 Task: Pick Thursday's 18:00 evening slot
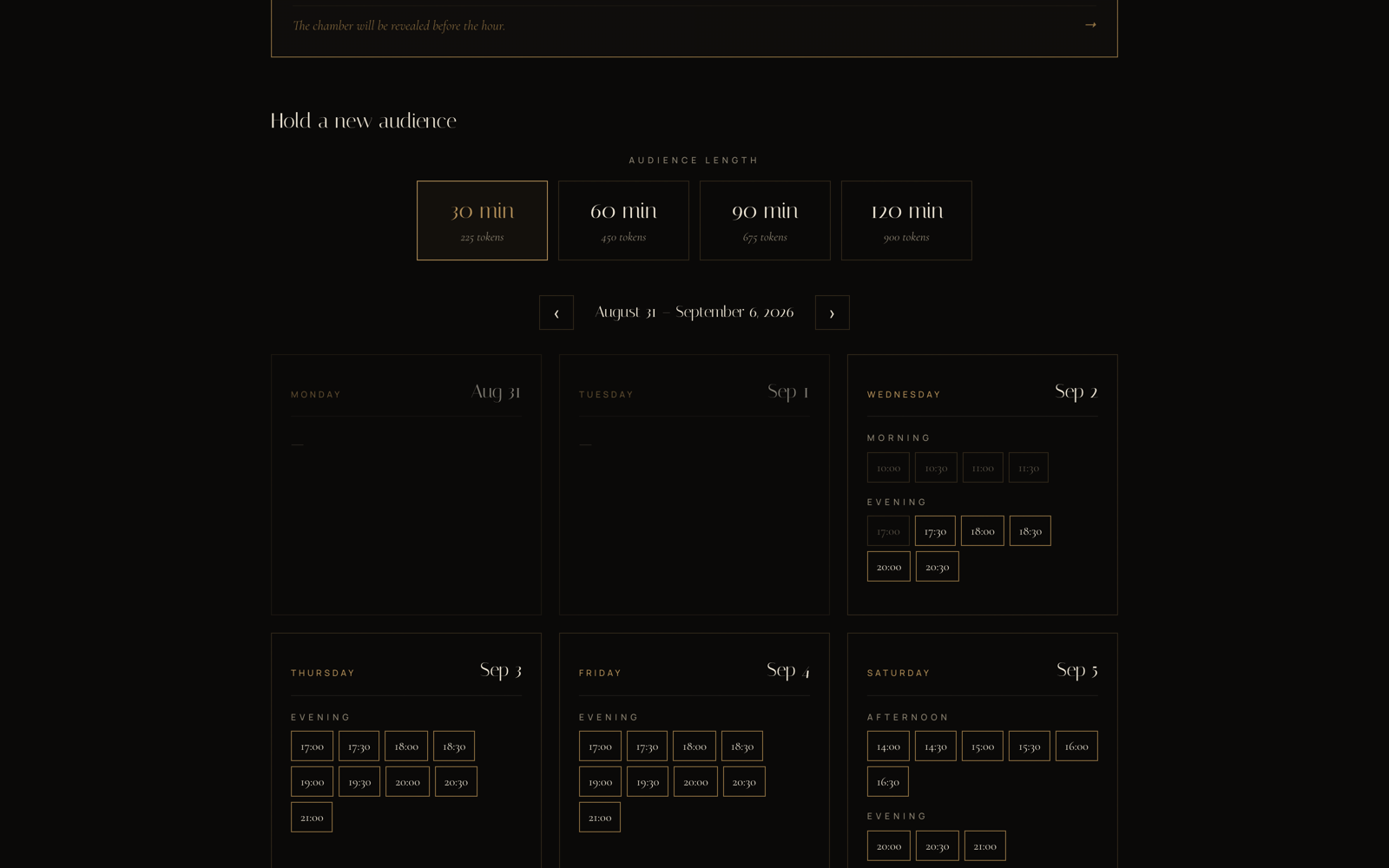click(406, 746)
